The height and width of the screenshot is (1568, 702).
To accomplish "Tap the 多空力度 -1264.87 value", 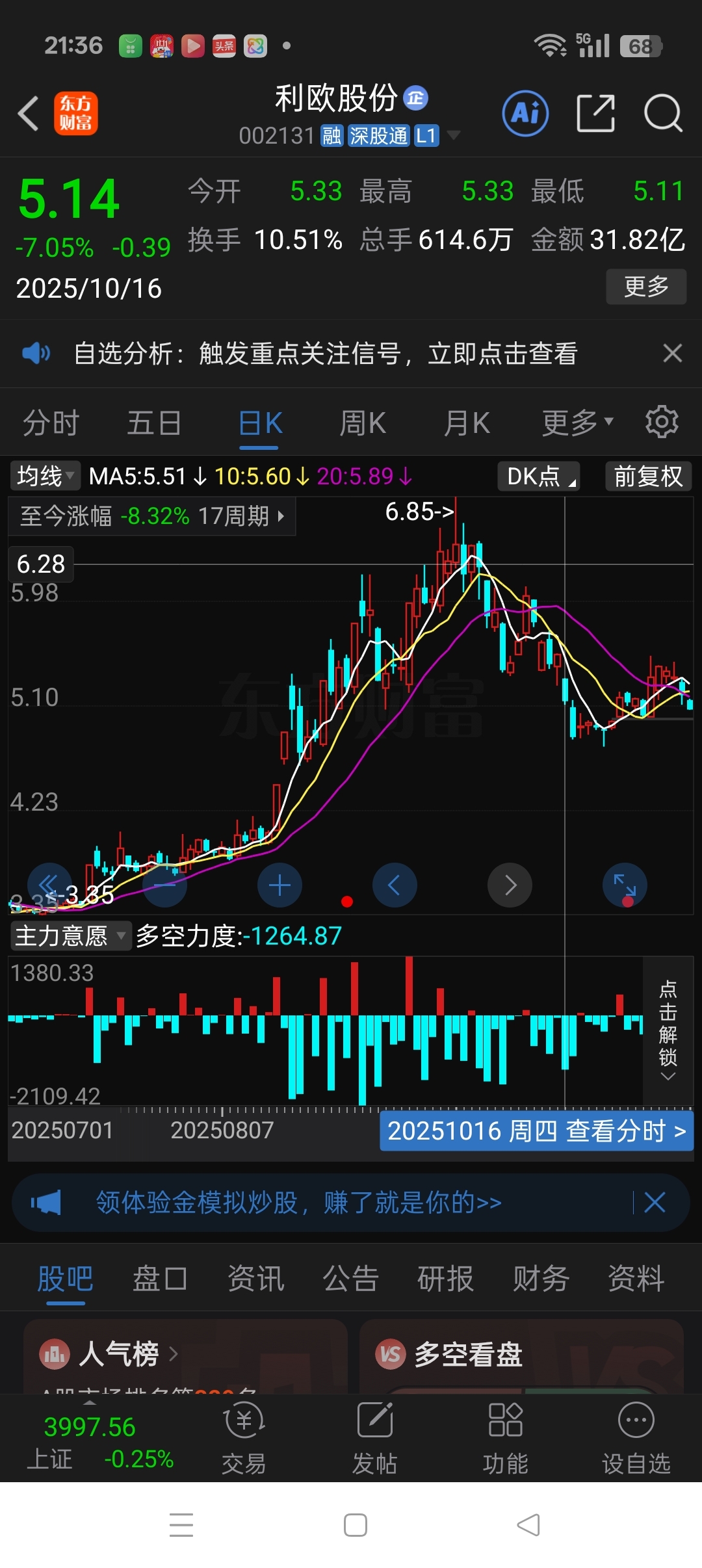I will point(239,936).
